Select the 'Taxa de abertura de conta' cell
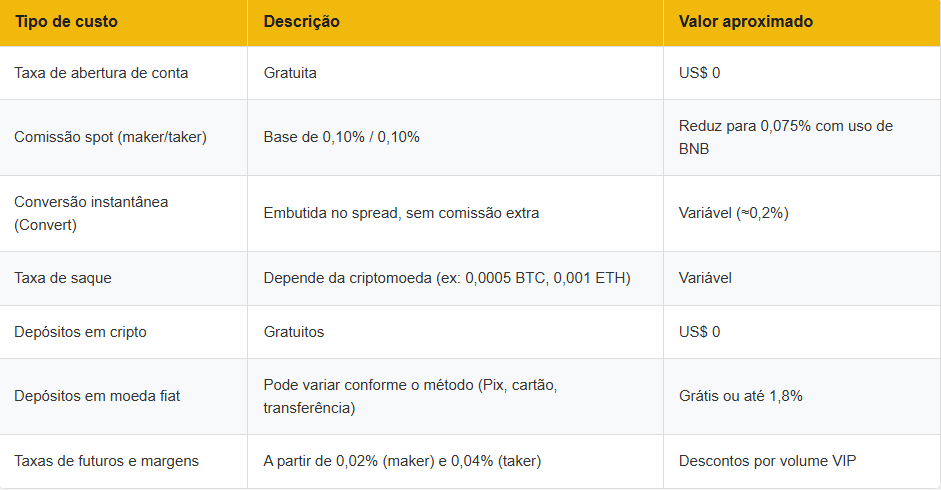The width and height of the screenshot is (941, 490). [x=101, y=73]
